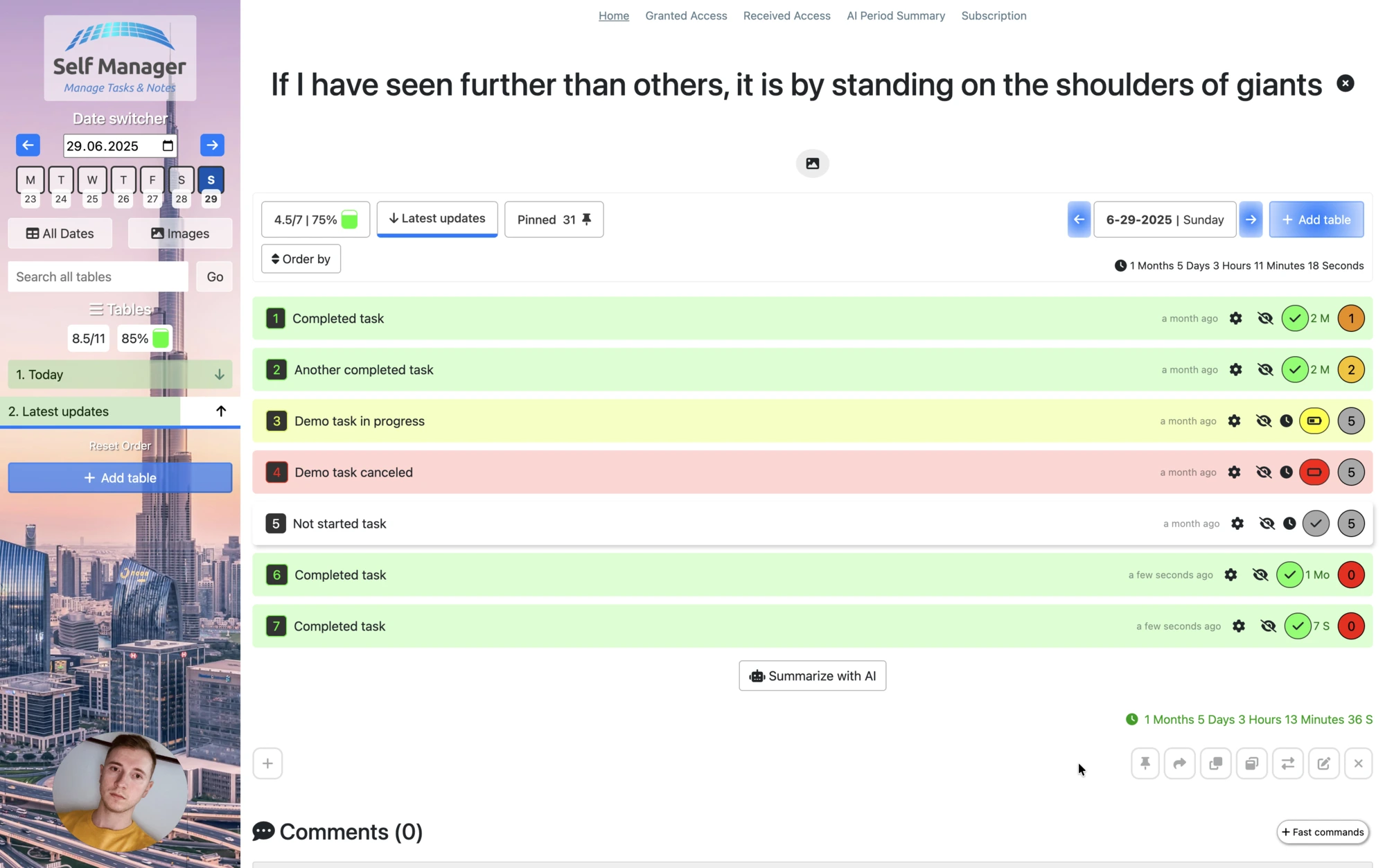Share the note via the forward arrow icon
The height and width of the screenshot is (868, 1385).
pyautogui.click(x=1180, y=763)
